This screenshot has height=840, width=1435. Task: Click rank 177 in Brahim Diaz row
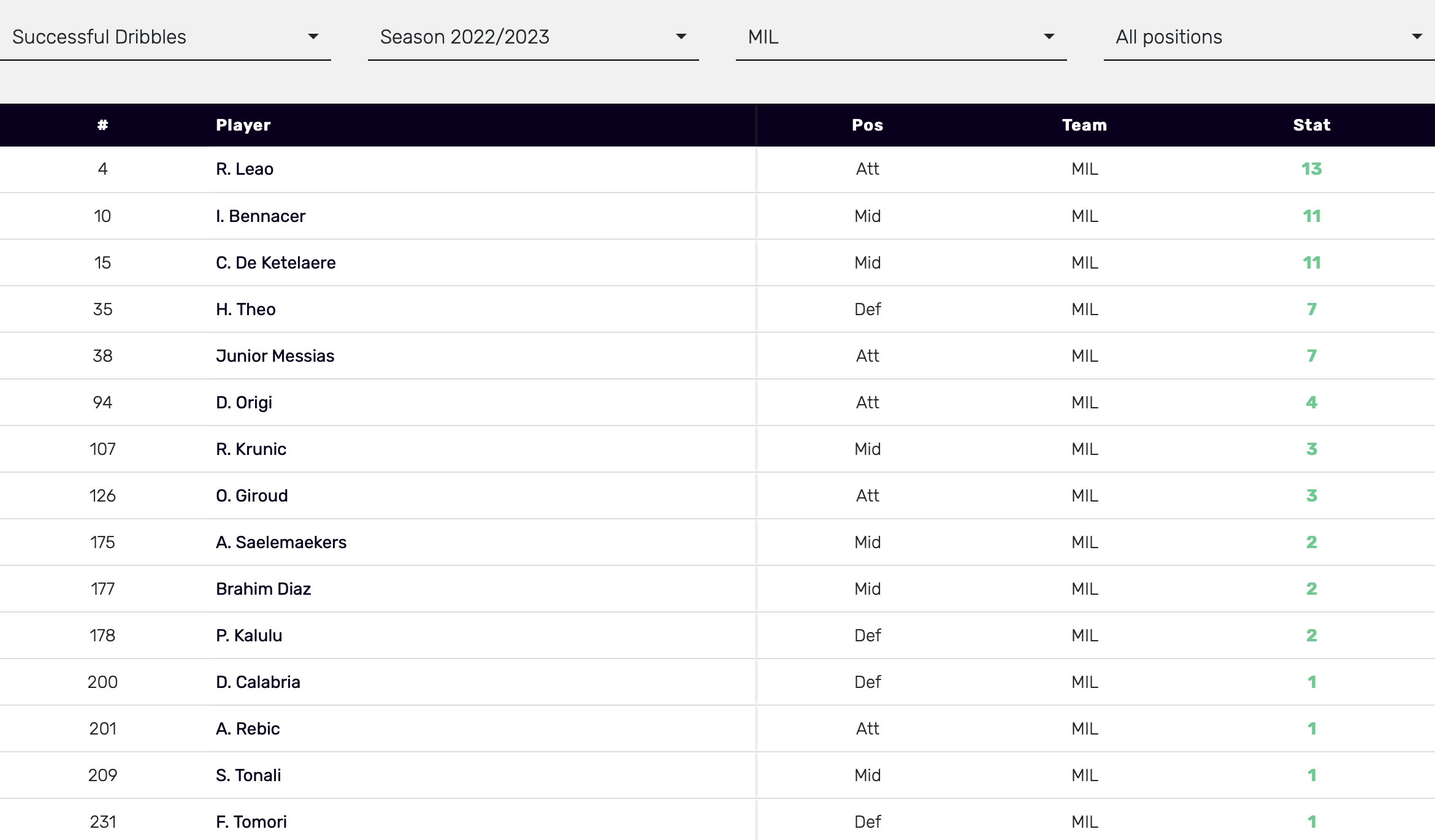pyautogui.click(x=102, y=589)
